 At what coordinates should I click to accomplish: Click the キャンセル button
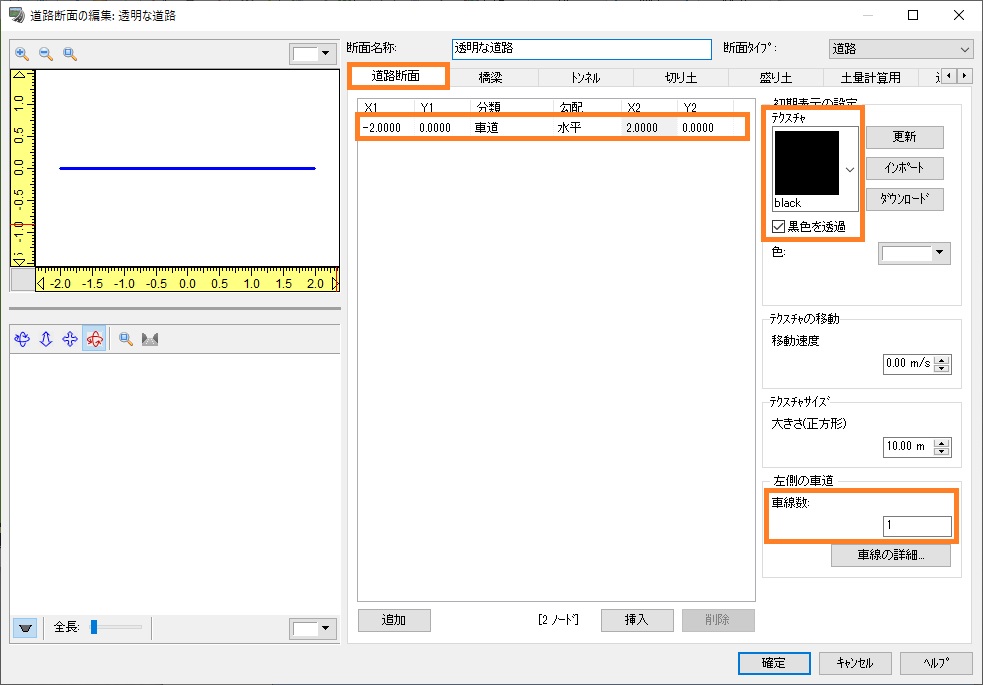[x=855, y=663]
